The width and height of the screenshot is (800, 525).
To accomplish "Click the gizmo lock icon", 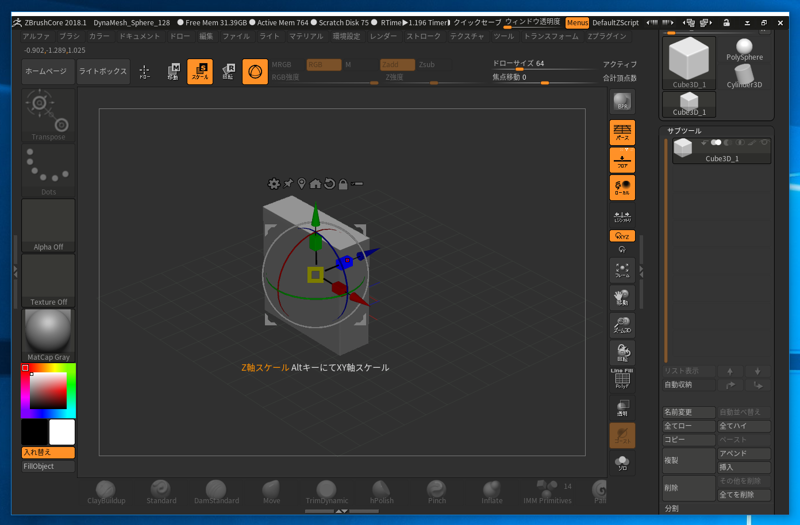I will click(x=343, y=184).
